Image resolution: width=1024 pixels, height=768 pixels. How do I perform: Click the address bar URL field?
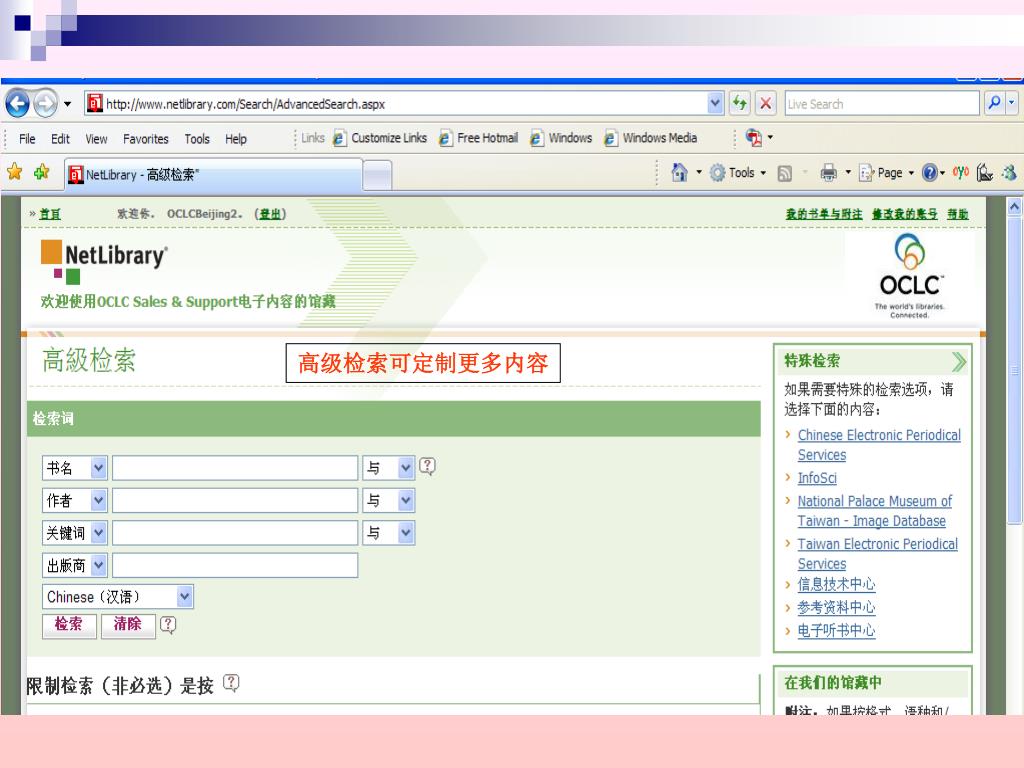pos(396,104)
